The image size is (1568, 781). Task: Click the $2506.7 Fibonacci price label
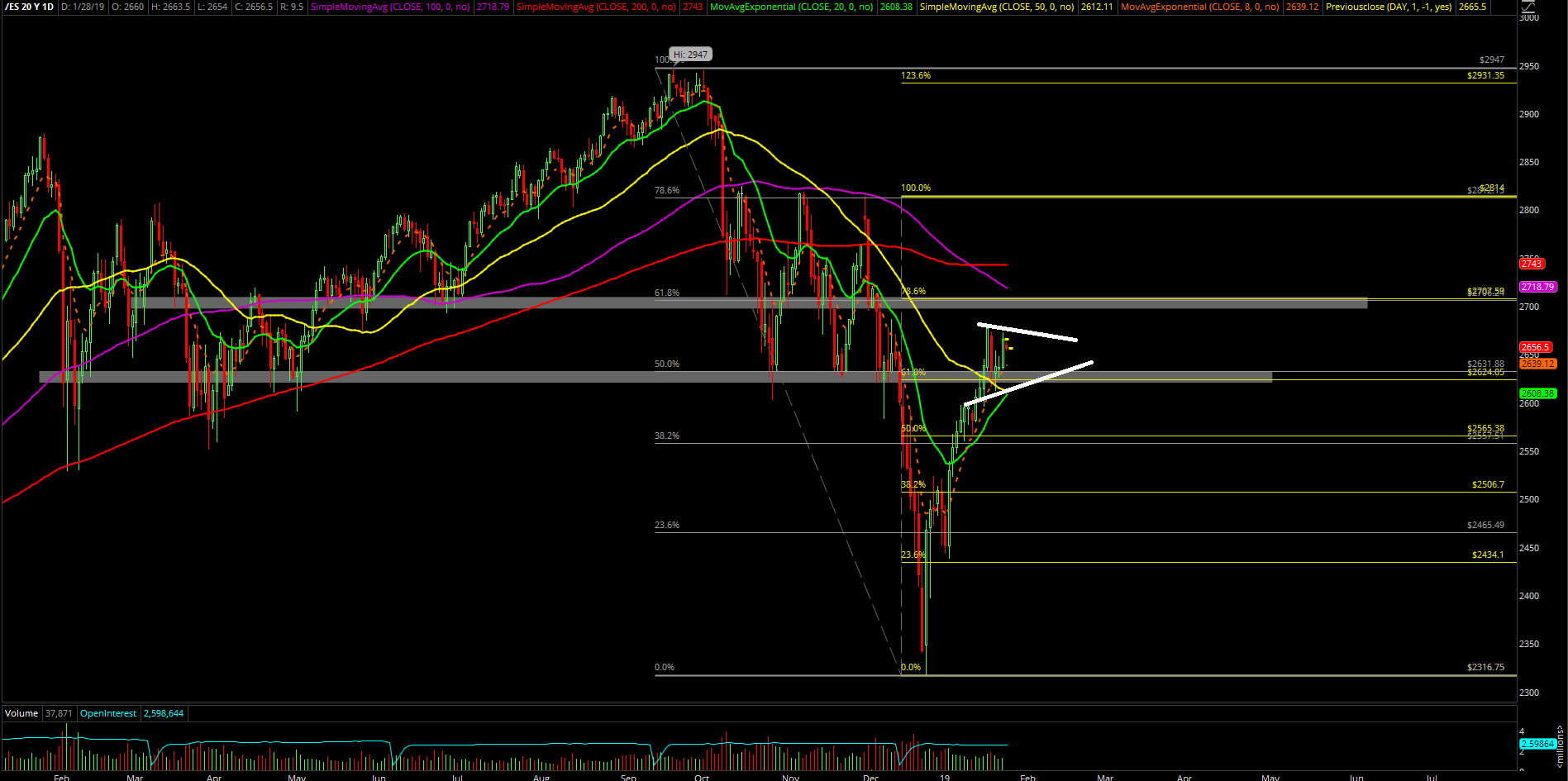coord(1488,484)
